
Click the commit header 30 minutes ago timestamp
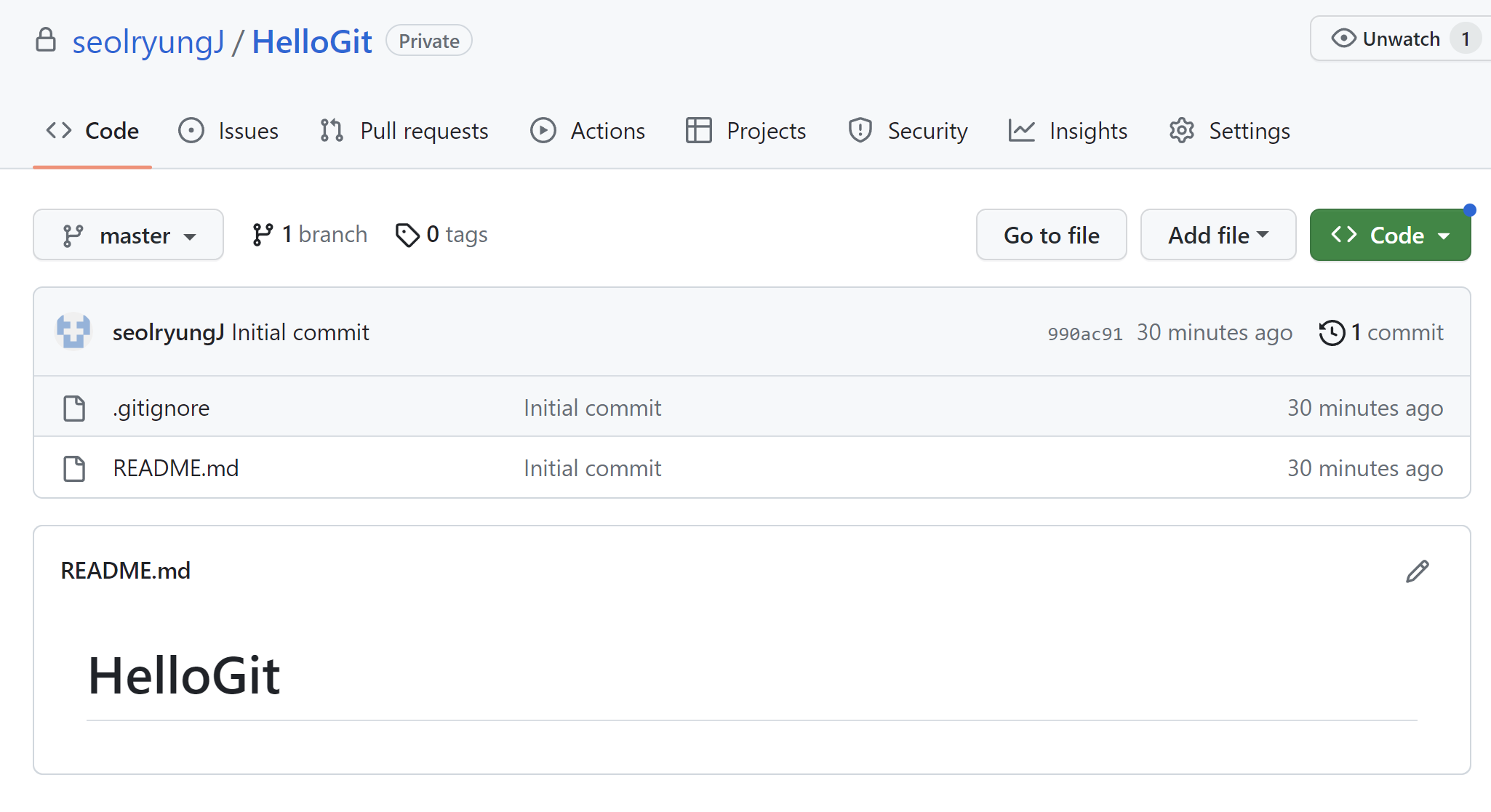[1215, 332]
